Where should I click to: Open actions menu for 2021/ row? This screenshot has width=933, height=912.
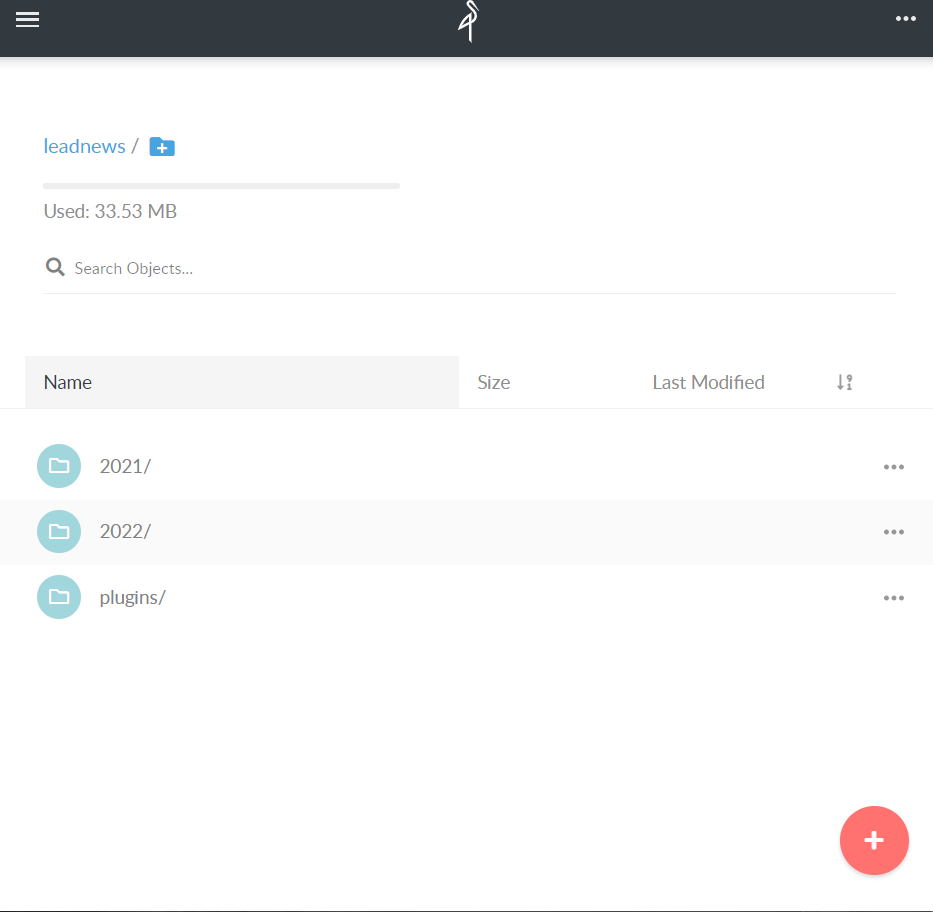(x=894, y=467)
